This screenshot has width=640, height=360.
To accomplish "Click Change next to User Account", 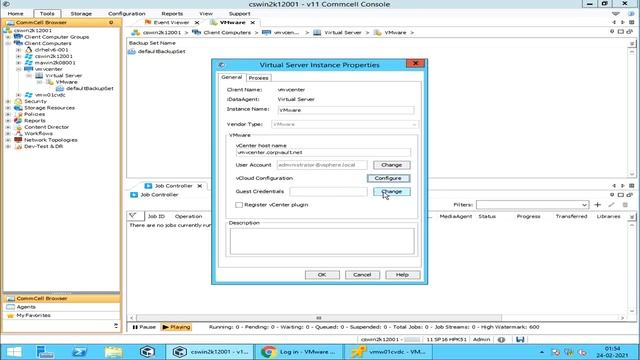I will pyautogui.click(x=391, y=165).
